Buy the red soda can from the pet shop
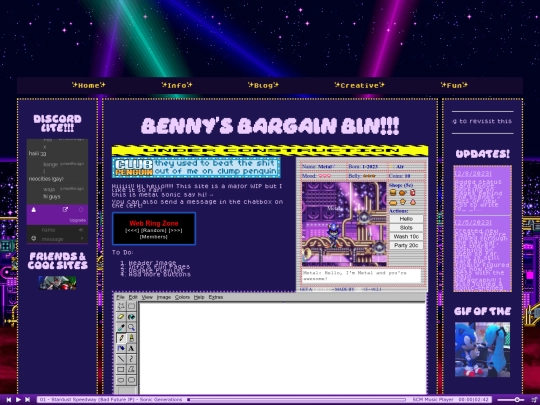 [x=413, y=193]
